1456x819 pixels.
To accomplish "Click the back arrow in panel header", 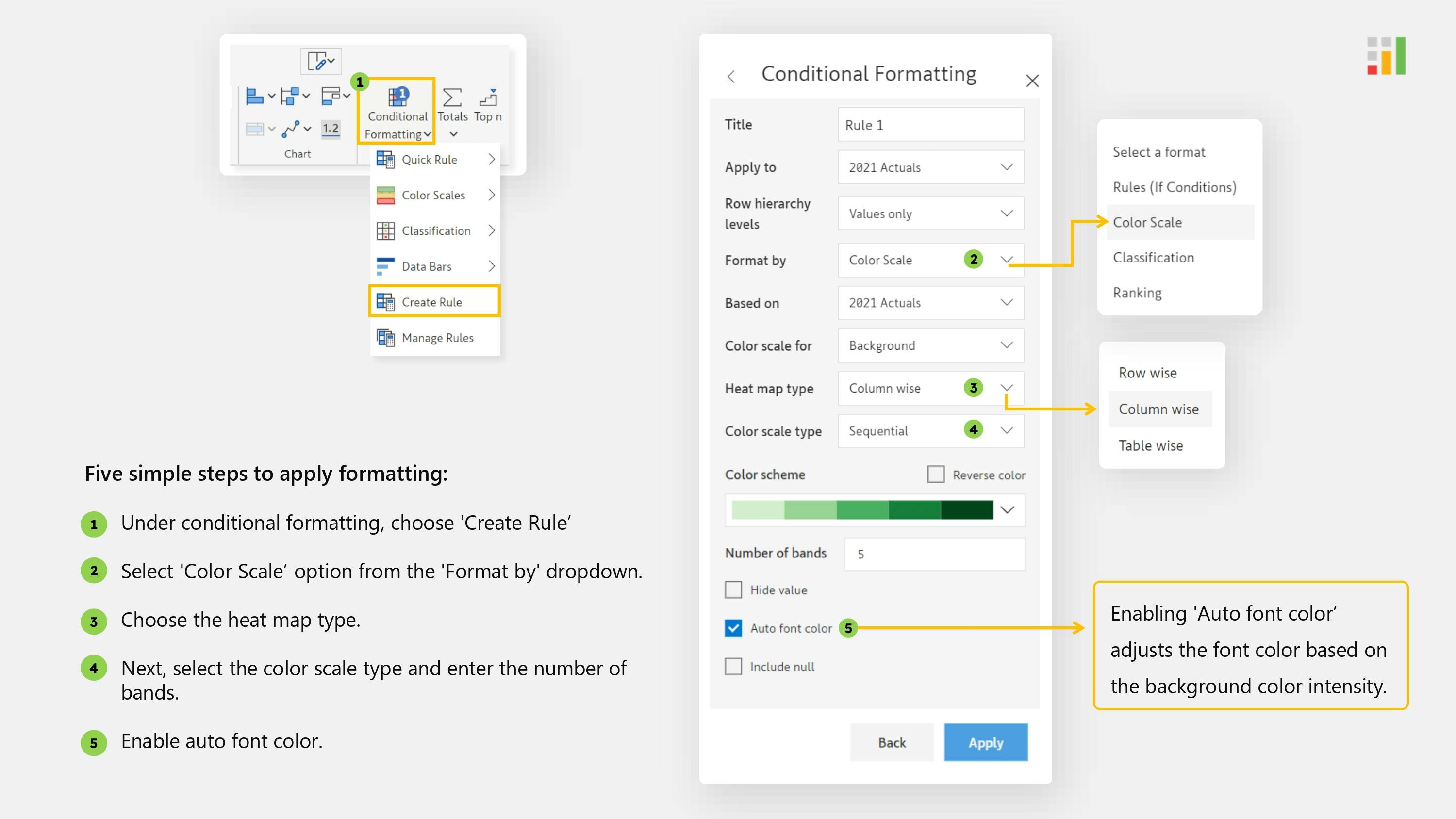I will pos(731,76).
